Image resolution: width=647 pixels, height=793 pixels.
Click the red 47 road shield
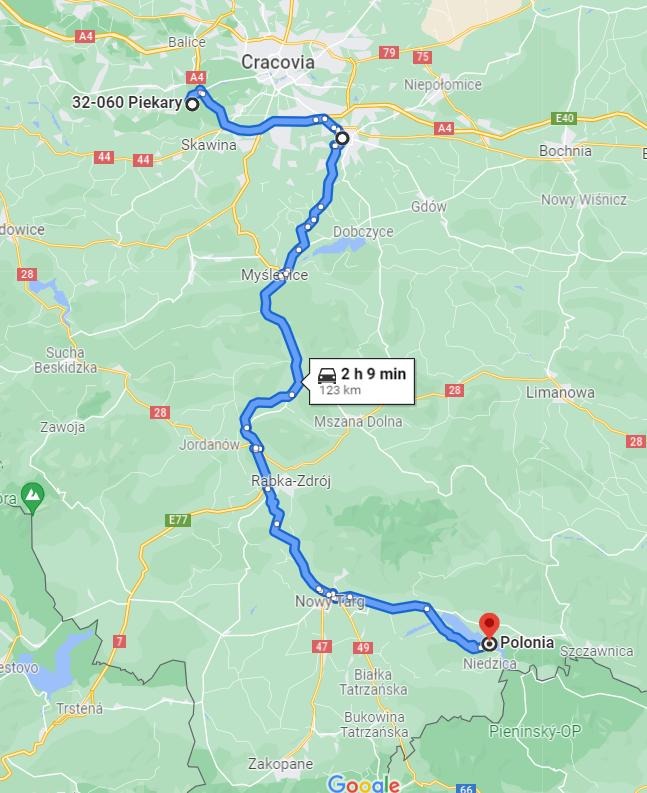[322, 646]
